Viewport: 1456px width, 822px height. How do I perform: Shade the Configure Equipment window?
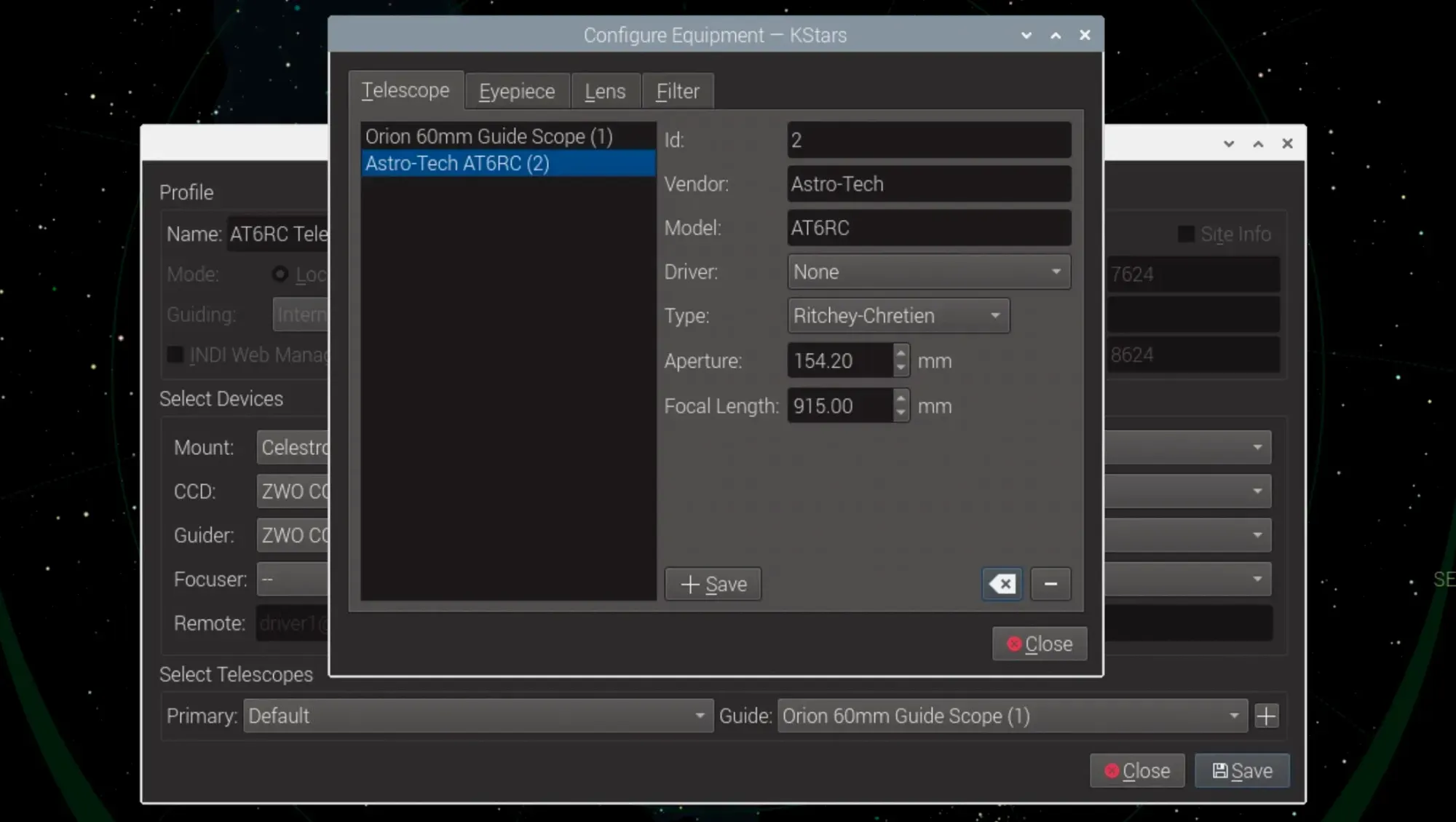coord(1026,35)
